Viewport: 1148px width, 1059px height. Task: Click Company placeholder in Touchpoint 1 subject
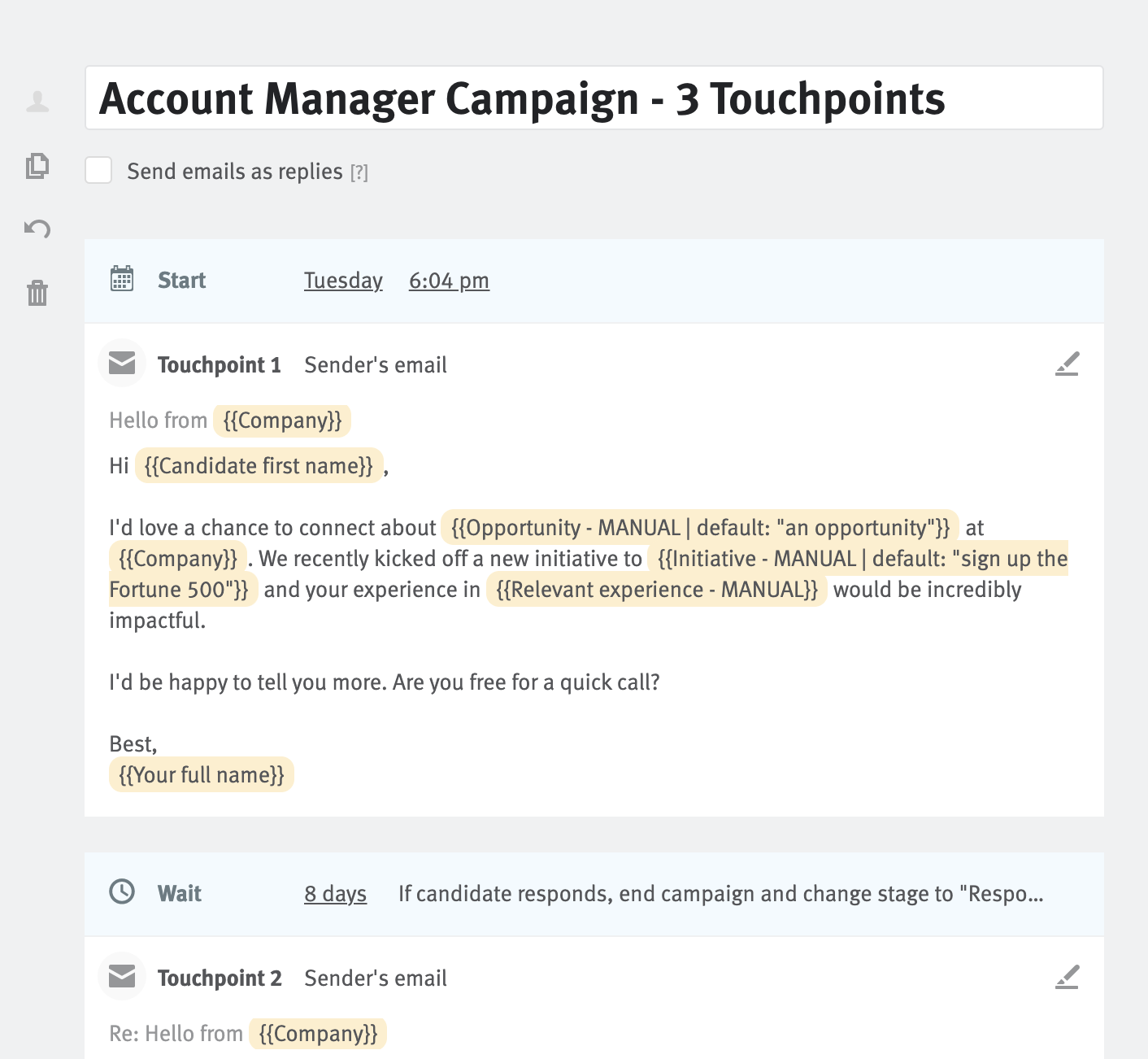tap(282, 421)
